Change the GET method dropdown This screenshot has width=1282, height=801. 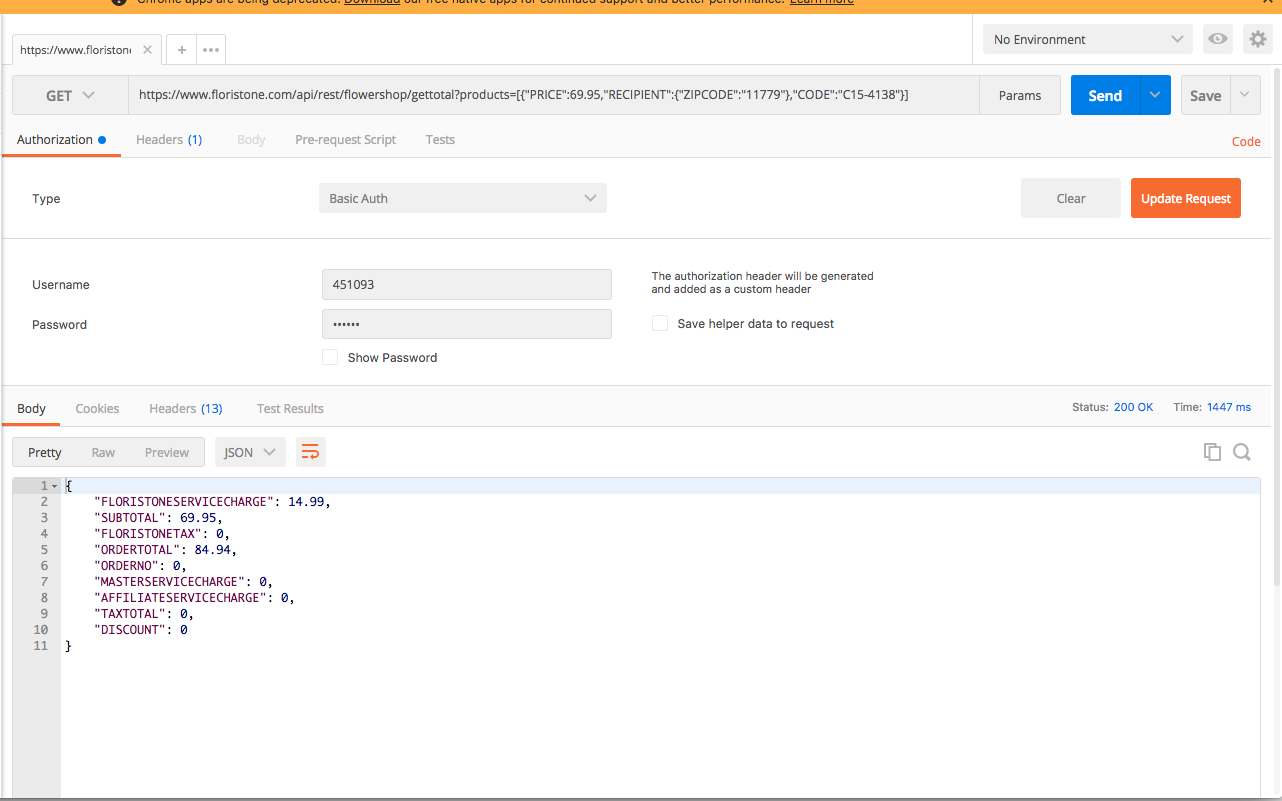(x=70, y=95)
